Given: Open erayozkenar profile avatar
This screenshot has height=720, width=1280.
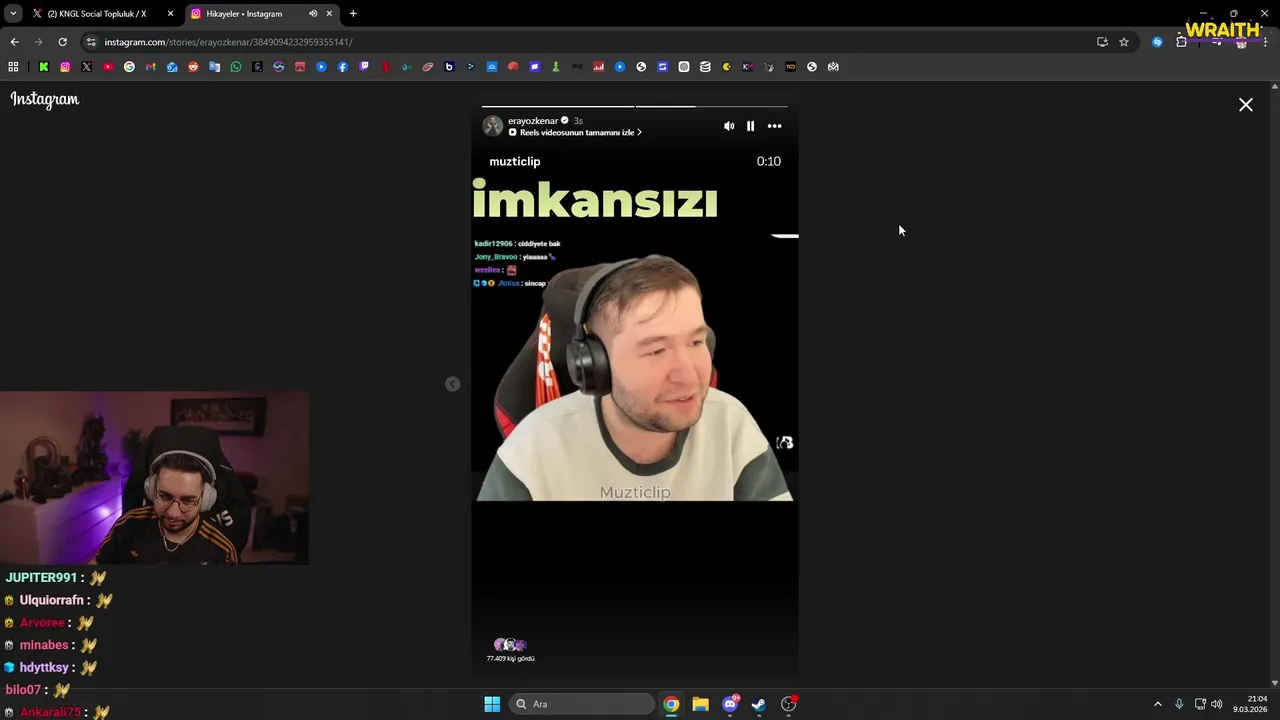Looking at the screenshot, I should [x=493, y=126].
